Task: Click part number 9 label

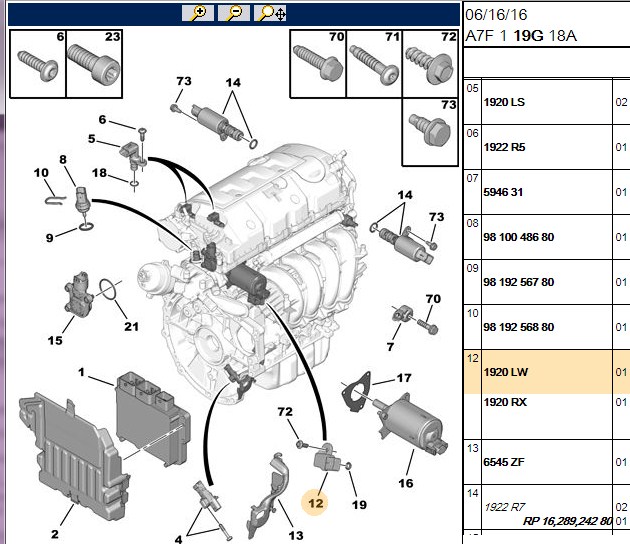Action: coord(49,237)
